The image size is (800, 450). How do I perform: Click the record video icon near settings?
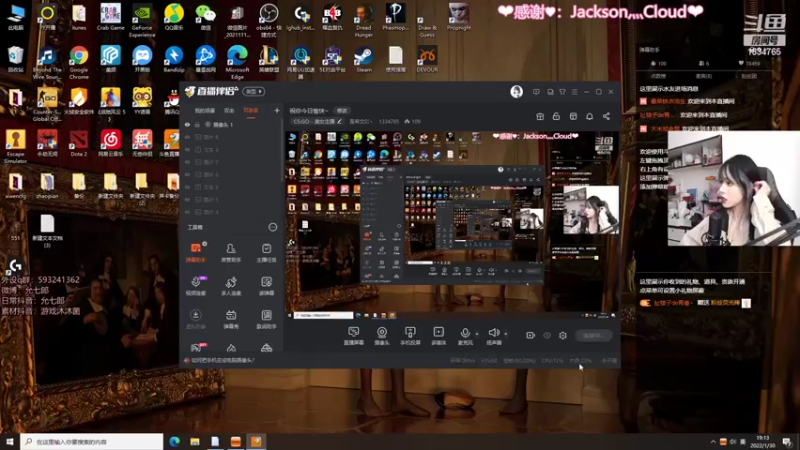[531, 335]
